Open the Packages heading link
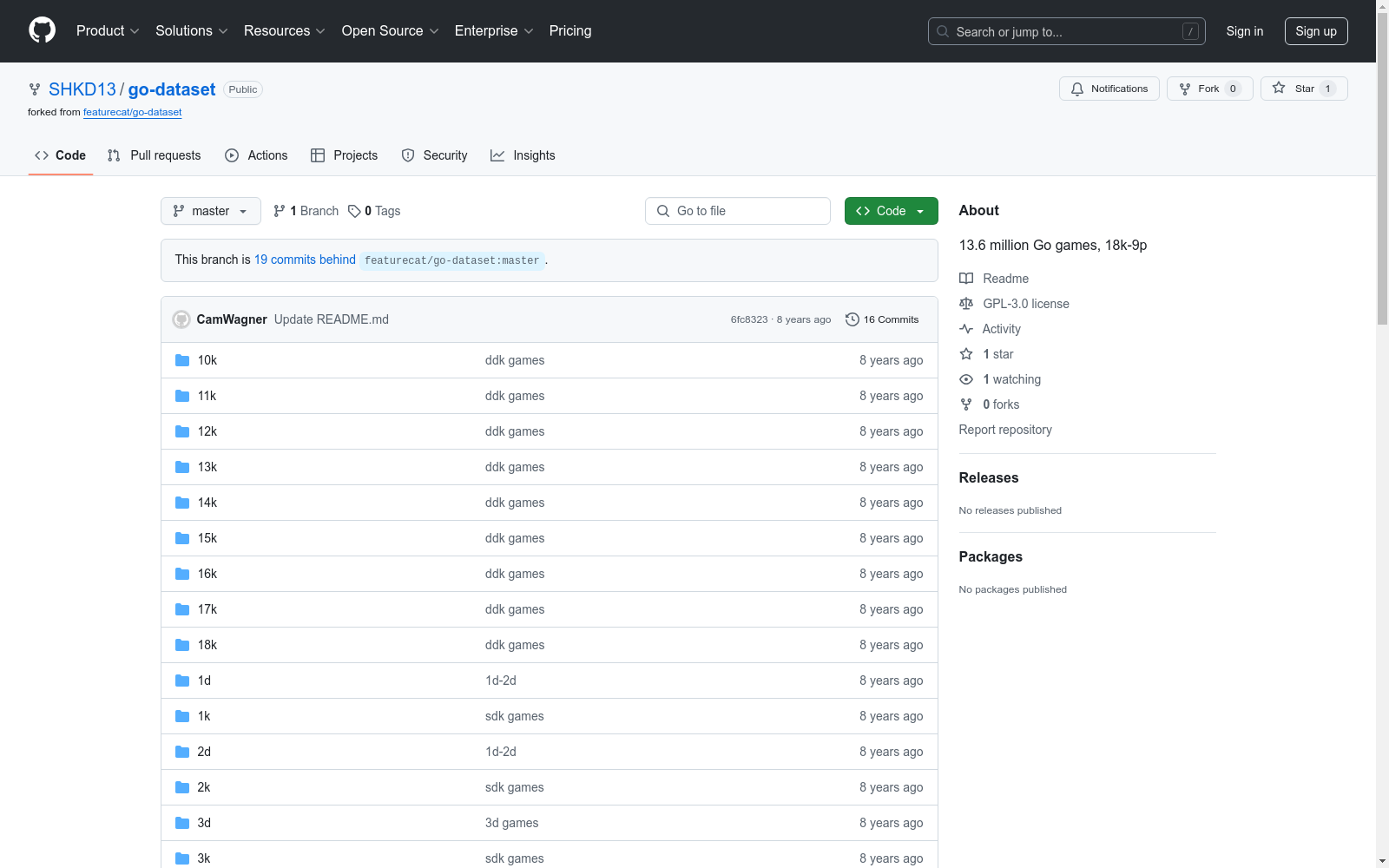This screenshot has height=868, width=1389. [x=991, y=556]
